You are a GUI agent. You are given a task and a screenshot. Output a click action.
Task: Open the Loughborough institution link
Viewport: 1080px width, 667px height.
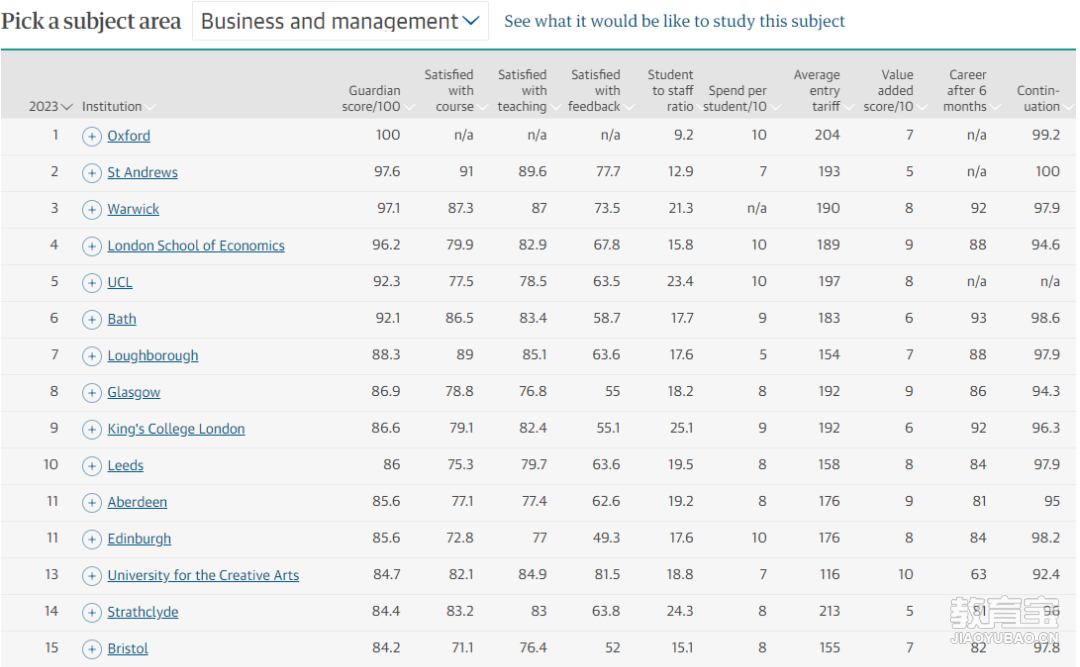point(153,356)
